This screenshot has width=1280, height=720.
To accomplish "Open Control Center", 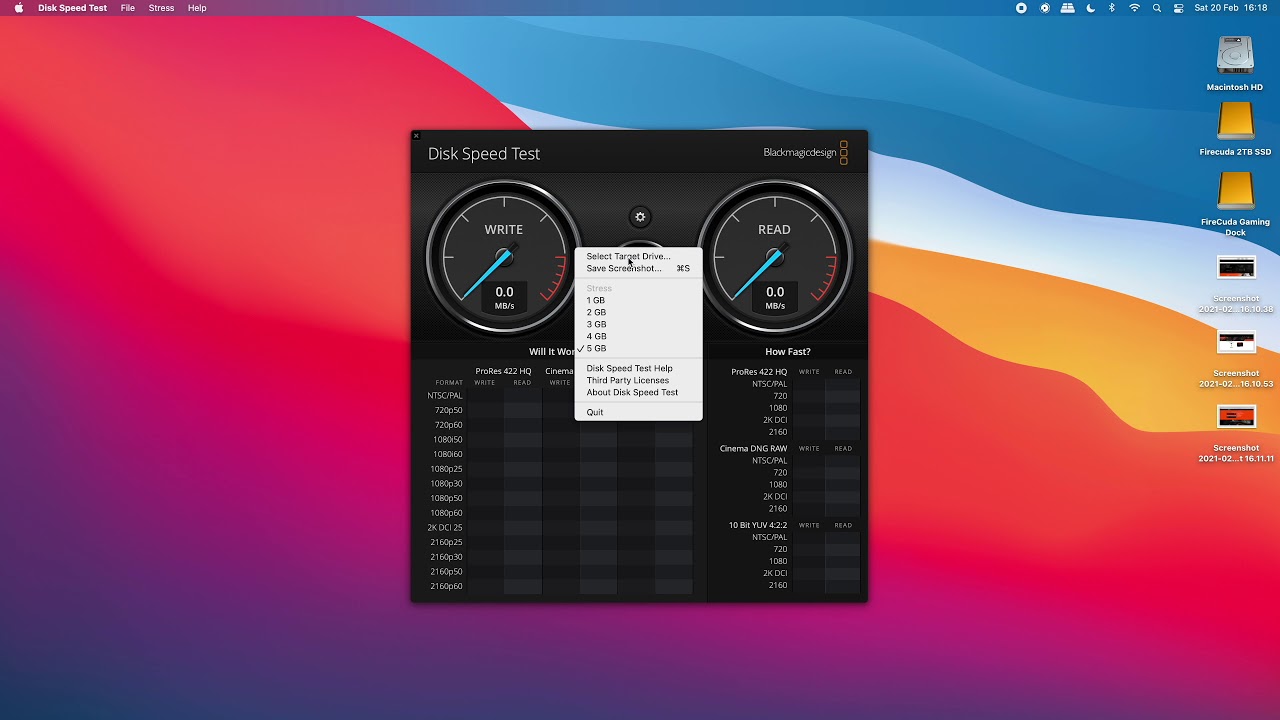I will (1178, 8).
